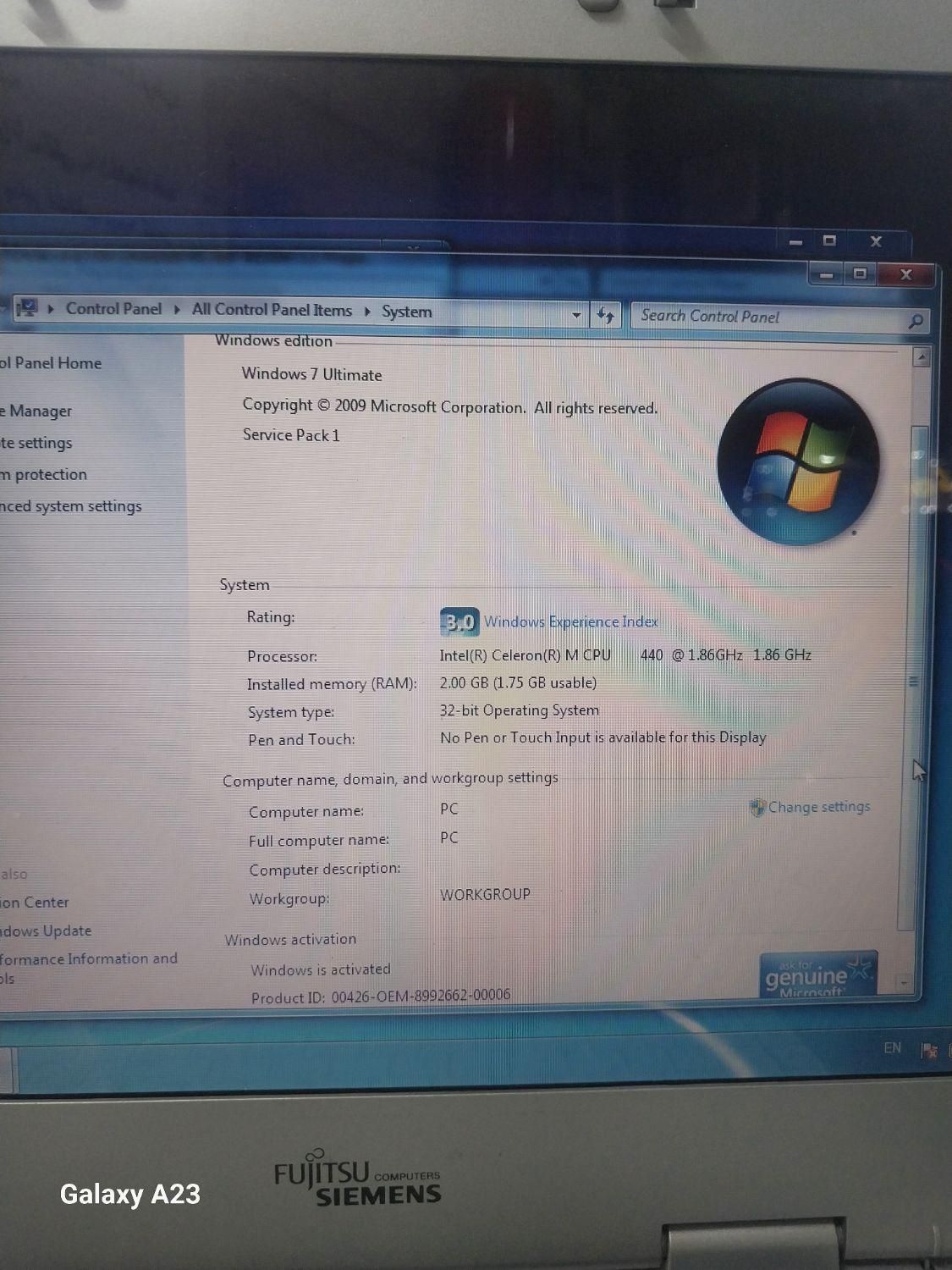Open the address bar history dropdown arrow

coord(576,315)
